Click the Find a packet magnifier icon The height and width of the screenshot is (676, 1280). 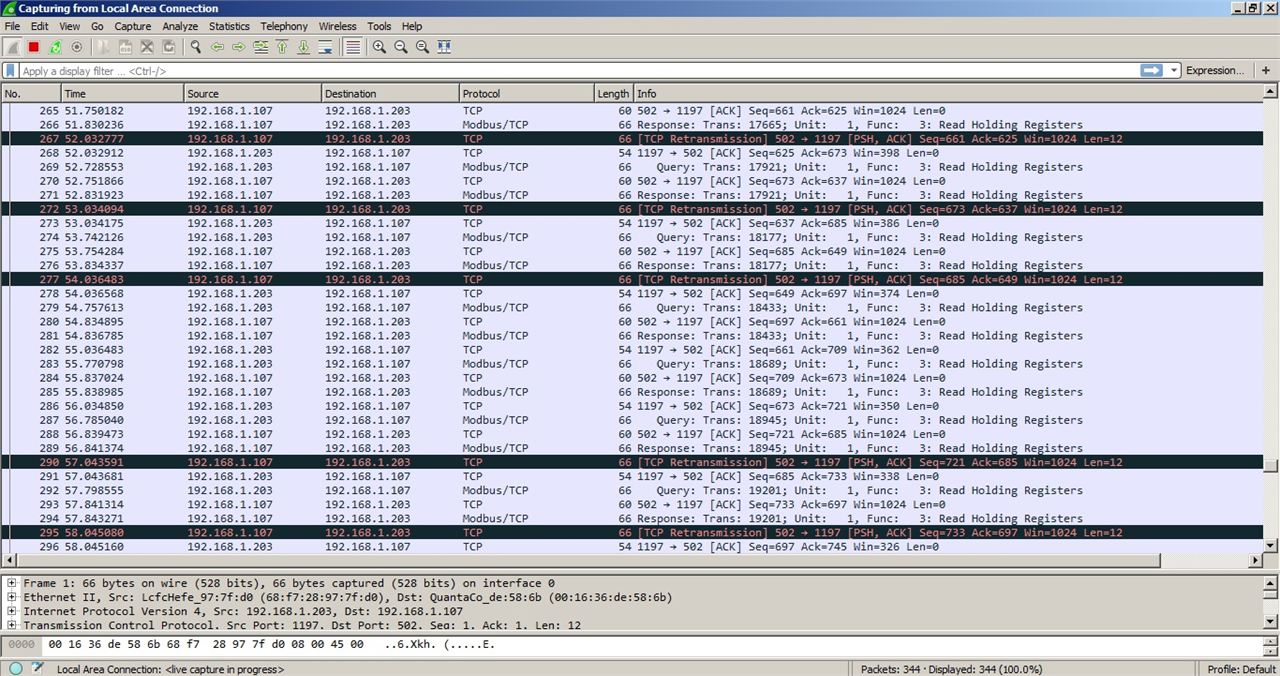pos(196,47)
